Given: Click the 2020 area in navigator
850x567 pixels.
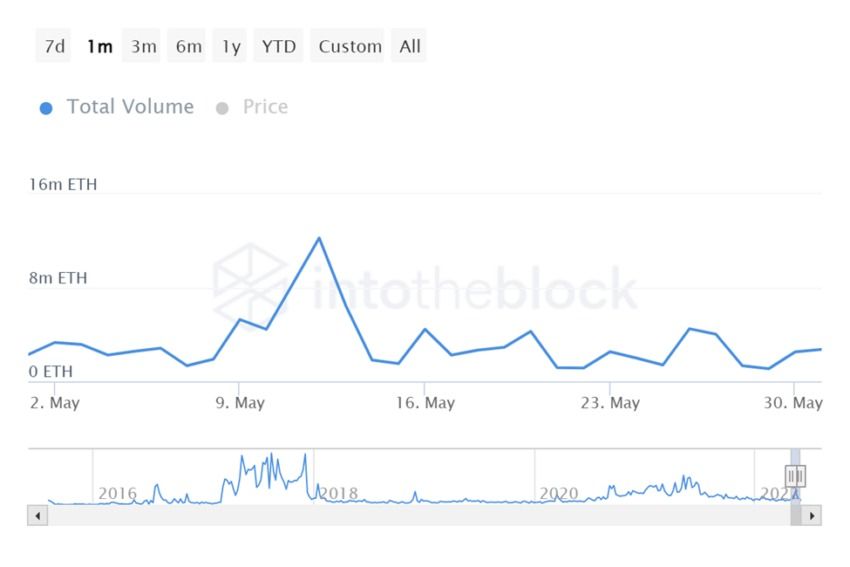Looking at the screenshot, I should [559, 493].
